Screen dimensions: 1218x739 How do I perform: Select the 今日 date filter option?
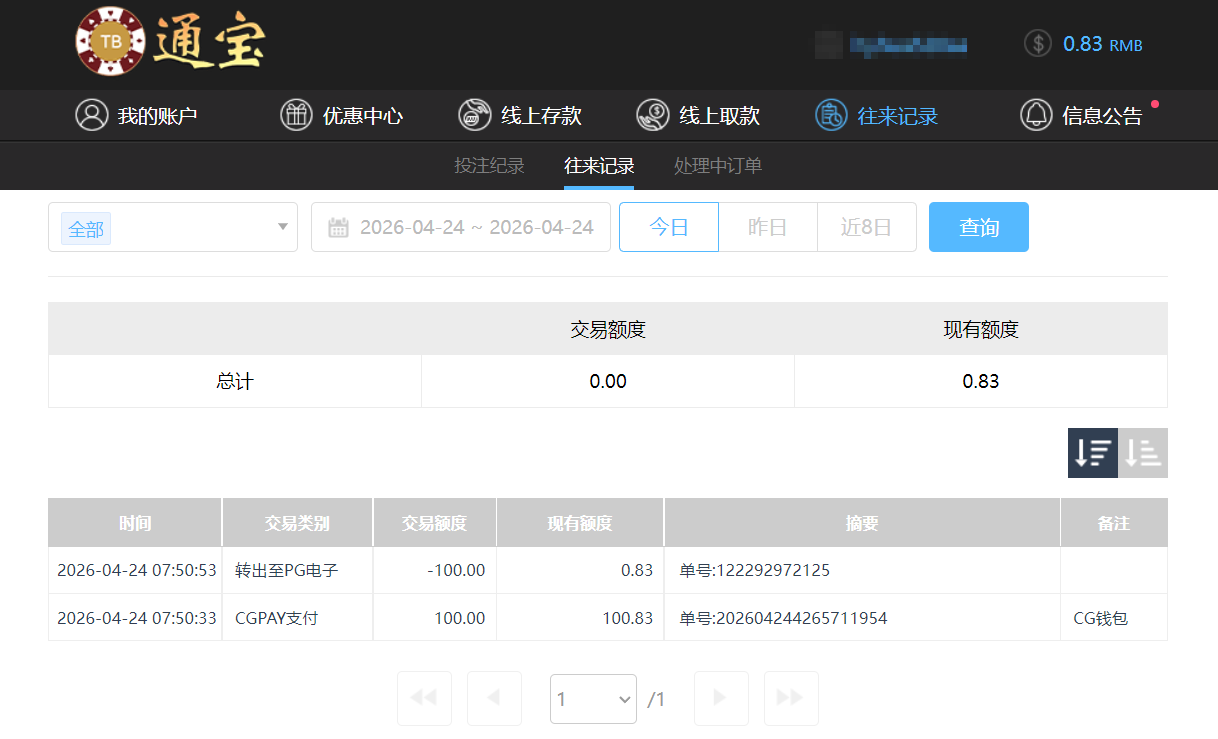(668, 226)
